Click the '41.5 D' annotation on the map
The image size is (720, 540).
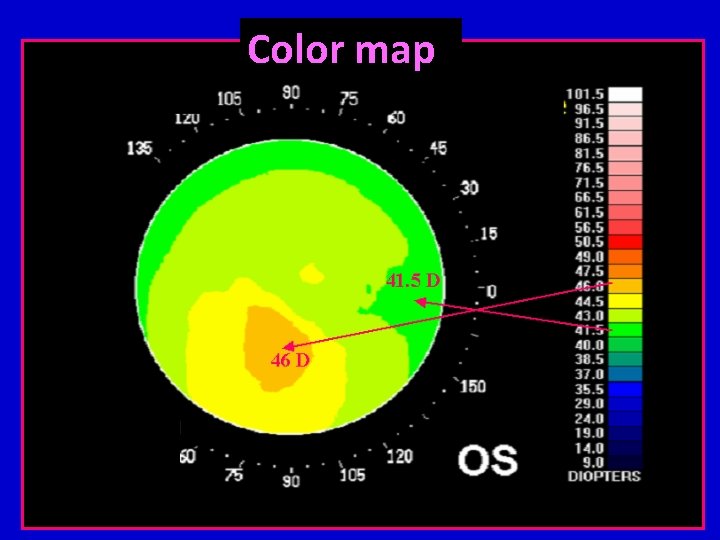[x=413, y=280]
